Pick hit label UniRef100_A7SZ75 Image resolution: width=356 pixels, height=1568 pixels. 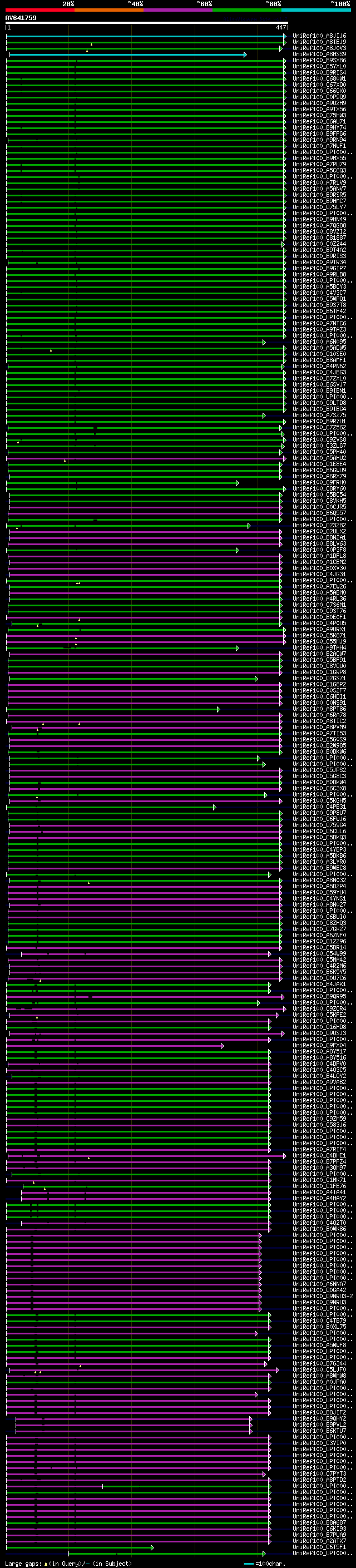[319, 415]
